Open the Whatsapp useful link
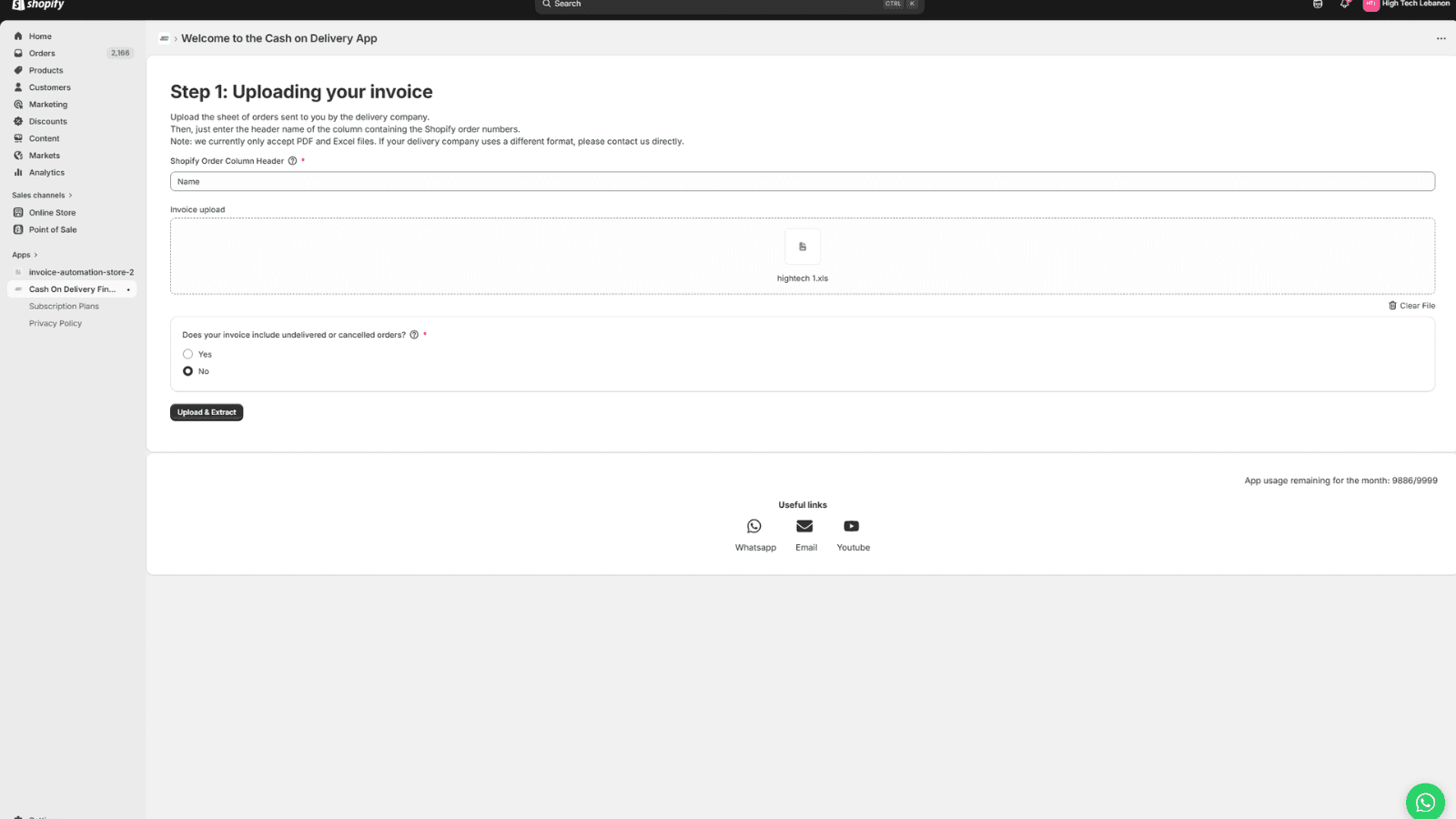Image resolution: width=1456 pixels, height=819 pixels. click(755, 535)
